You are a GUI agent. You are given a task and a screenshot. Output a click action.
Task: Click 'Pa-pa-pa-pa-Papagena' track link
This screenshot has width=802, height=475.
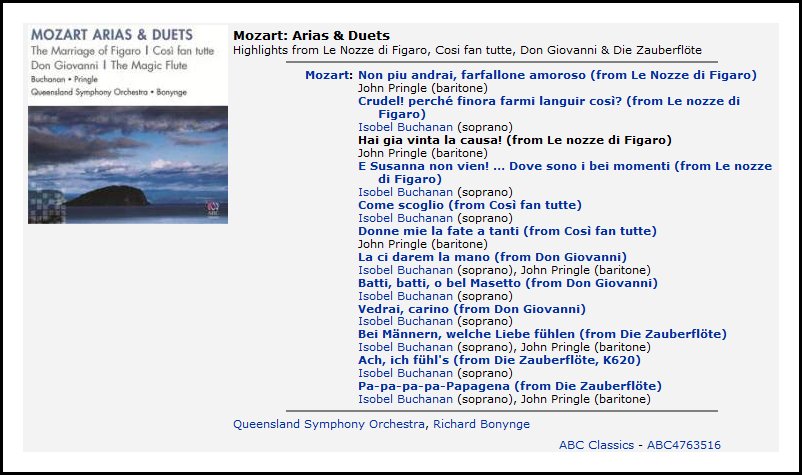[x=509, y=387]
